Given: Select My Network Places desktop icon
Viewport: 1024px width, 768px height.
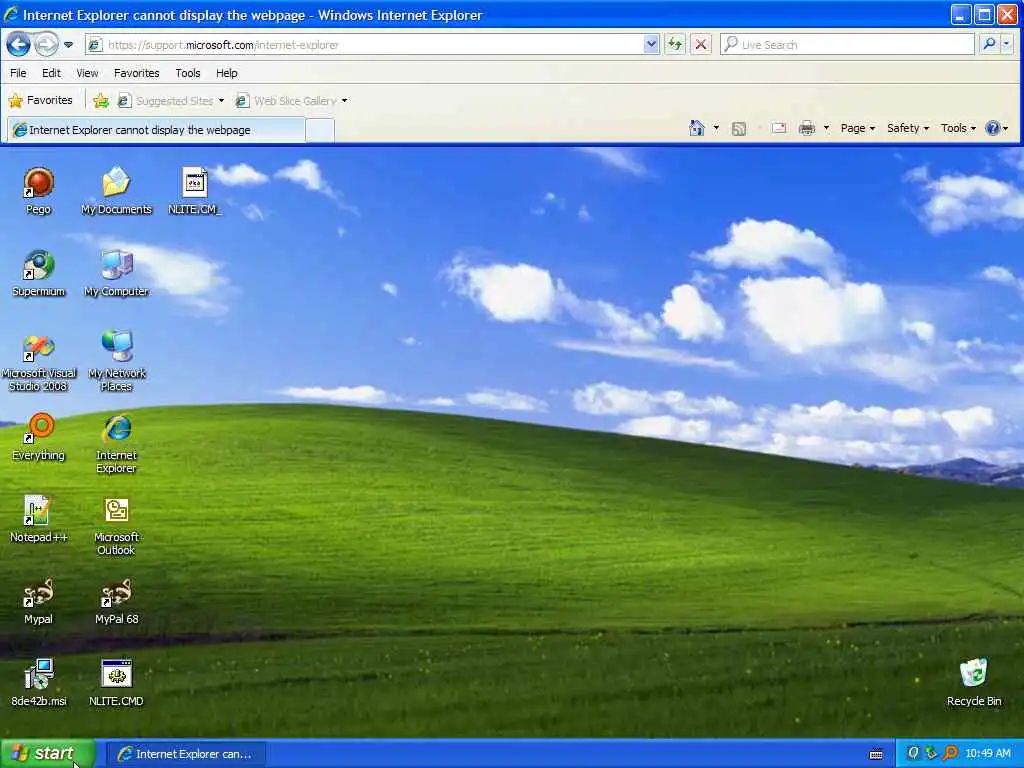Looking at the screenshot, I should 116,362.
